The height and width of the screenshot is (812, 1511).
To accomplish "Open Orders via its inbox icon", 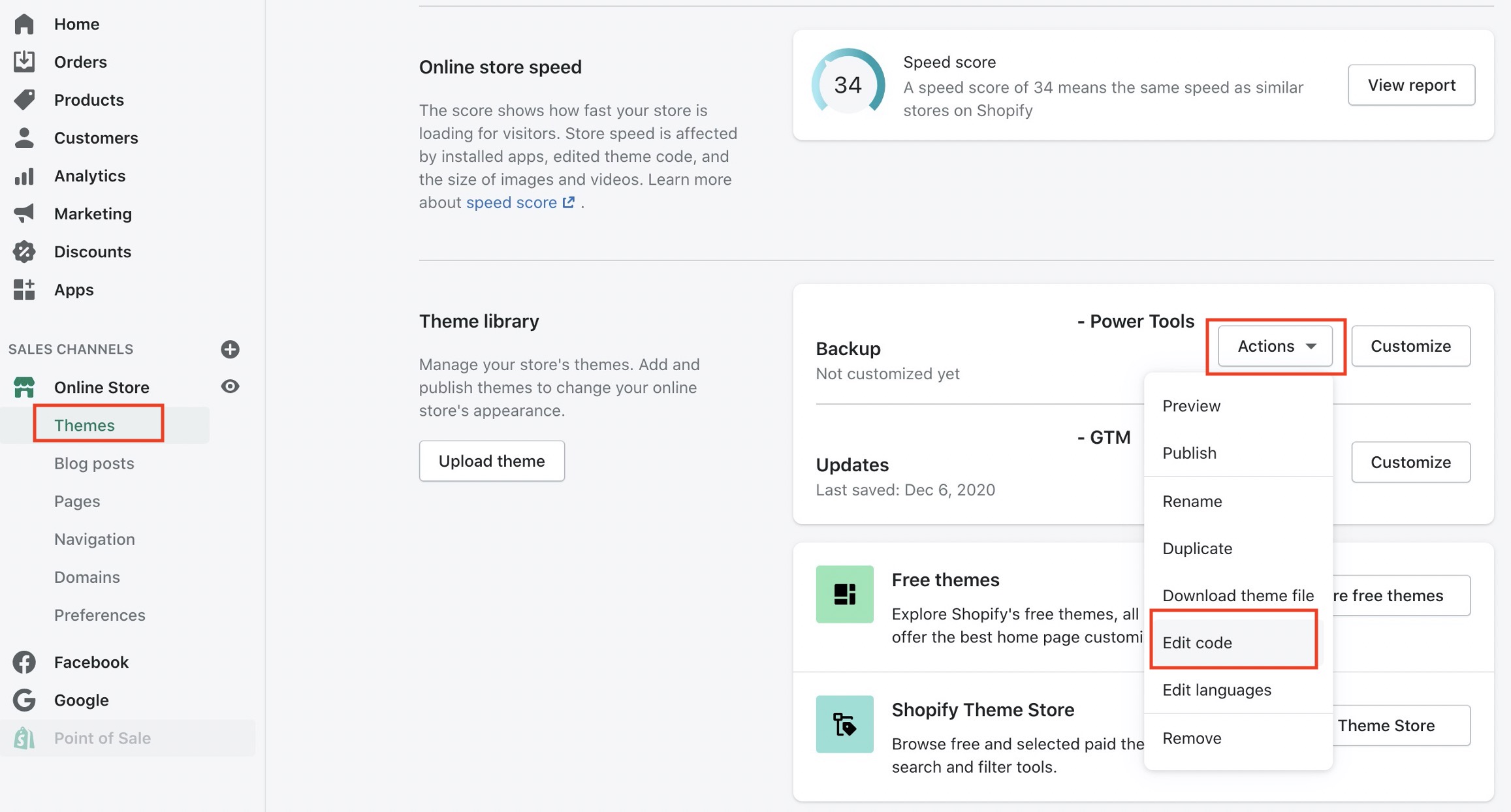I will tap(24, 61).
